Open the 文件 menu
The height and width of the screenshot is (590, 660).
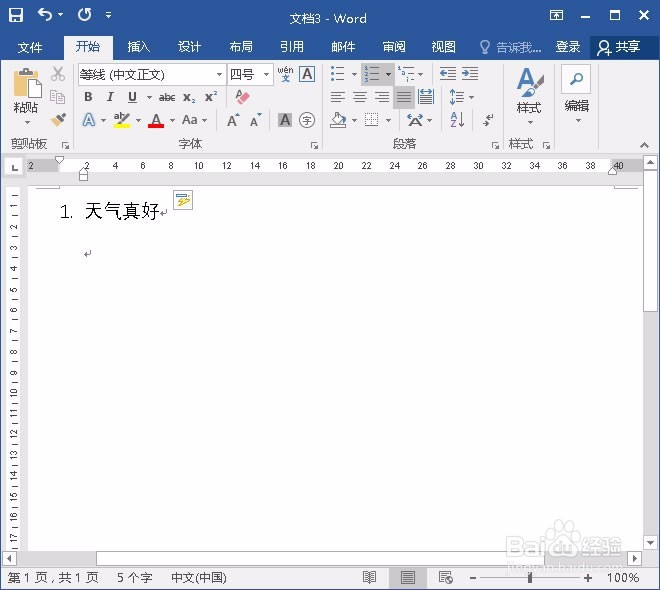(30, 47)
